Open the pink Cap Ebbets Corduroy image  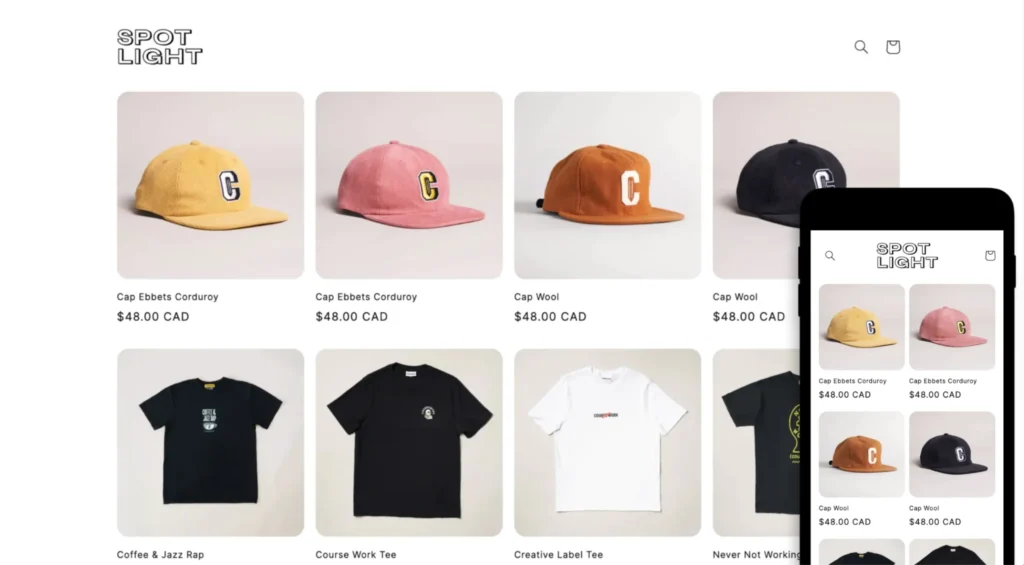[409, 186]
